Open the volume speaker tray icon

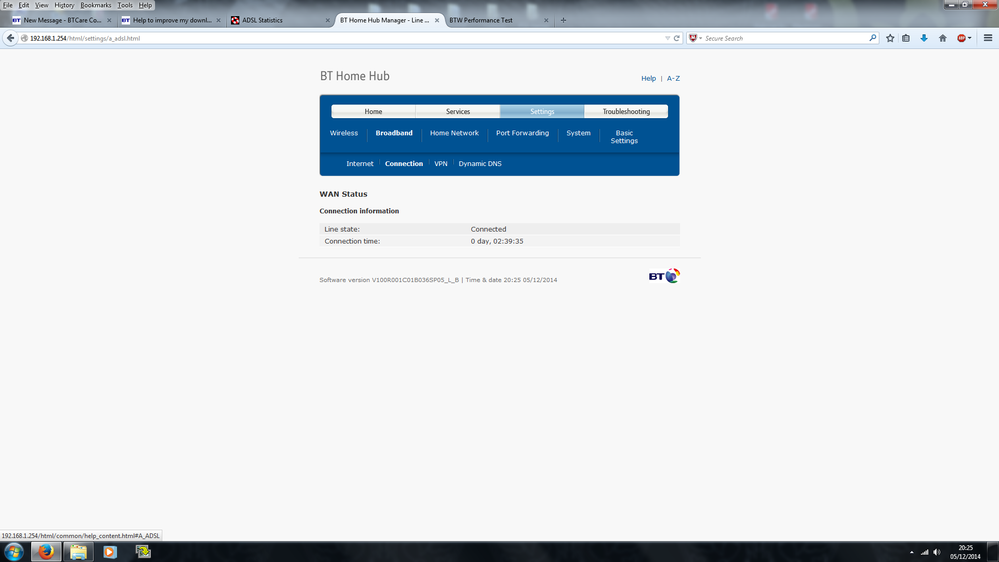[937, 552]
